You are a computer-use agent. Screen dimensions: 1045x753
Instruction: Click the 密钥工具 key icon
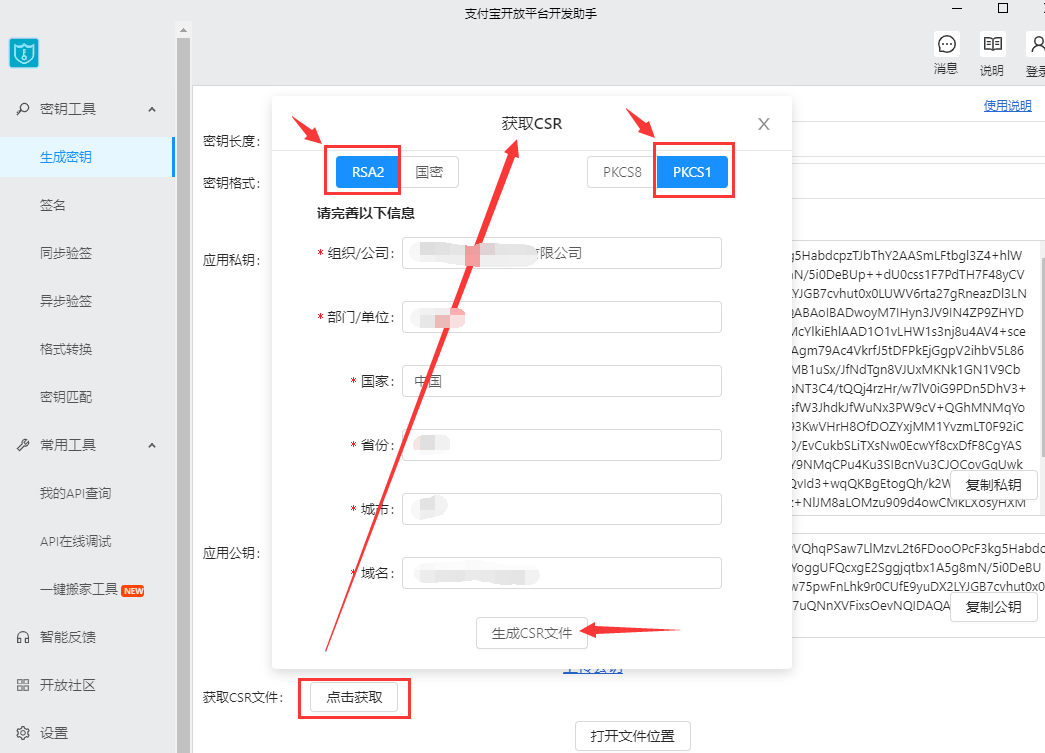(23, 109)
